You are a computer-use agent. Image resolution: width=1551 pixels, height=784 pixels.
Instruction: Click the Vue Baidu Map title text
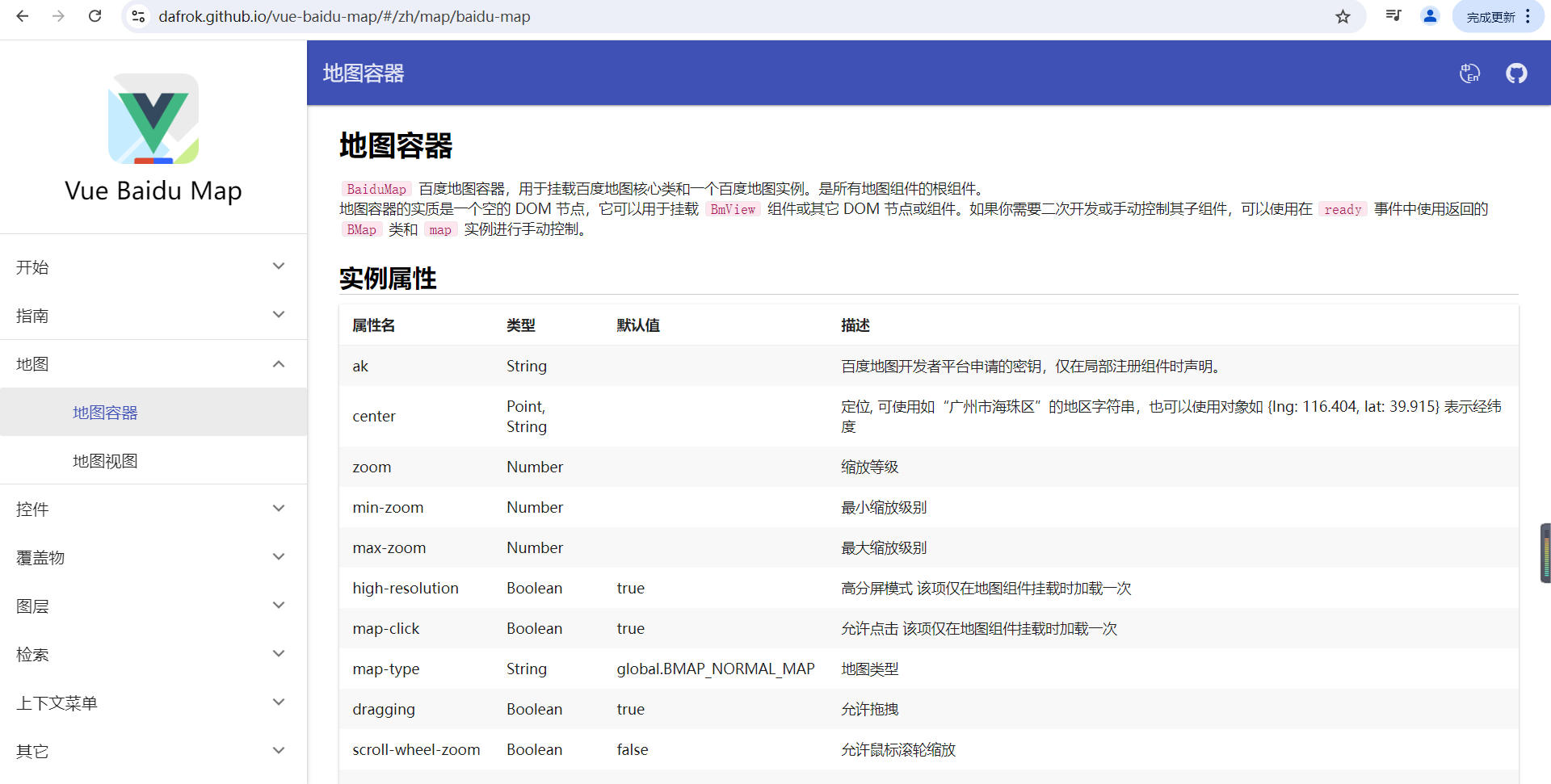click(153, 191)
